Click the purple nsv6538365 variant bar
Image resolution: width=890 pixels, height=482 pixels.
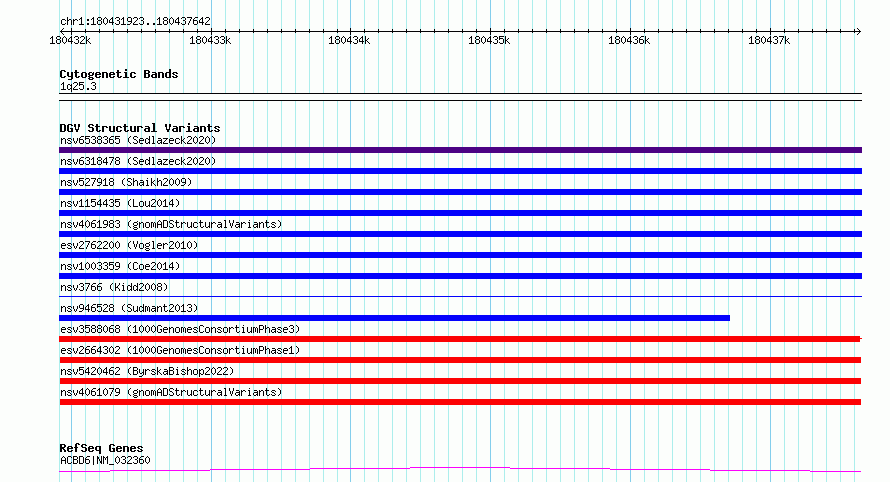(x=460, y=150)
